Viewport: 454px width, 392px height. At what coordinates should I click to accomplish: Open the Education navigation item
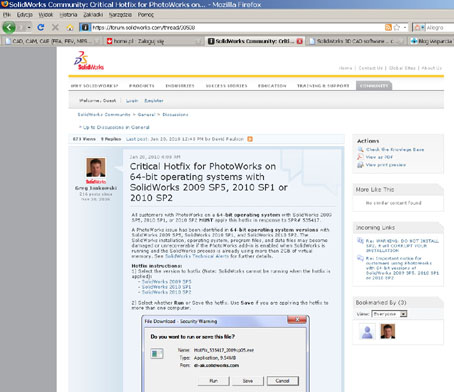click(272, 86)
